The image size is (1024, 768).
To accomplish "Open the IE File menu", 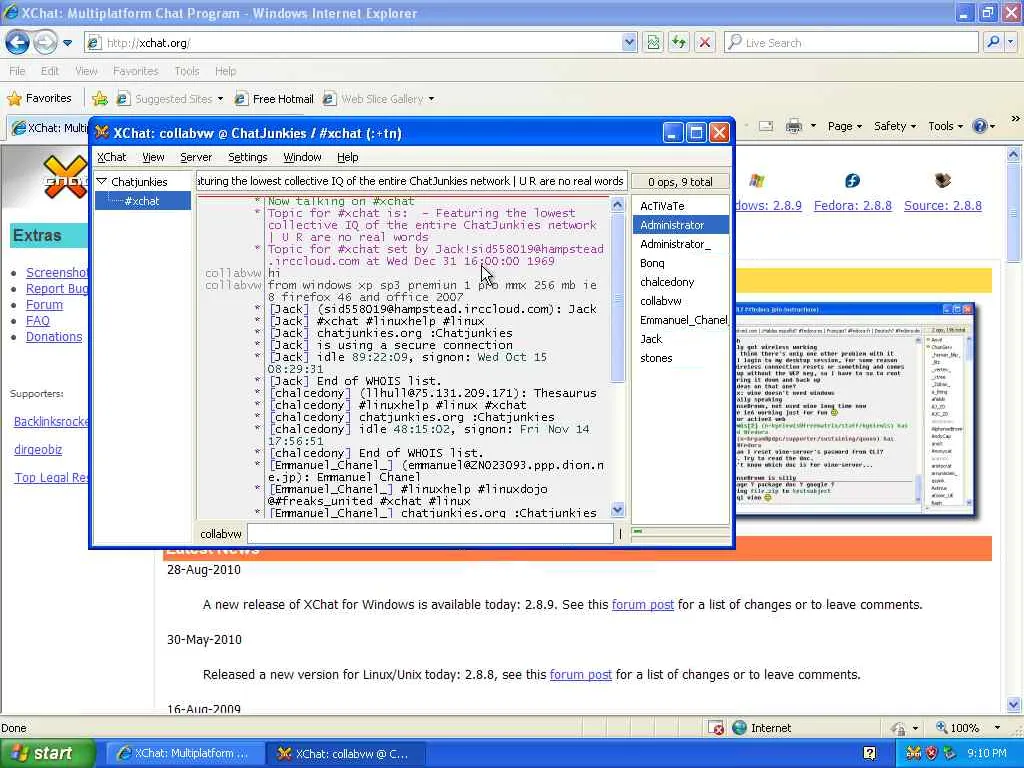I will pyautogui.click(x=17, y=71).
